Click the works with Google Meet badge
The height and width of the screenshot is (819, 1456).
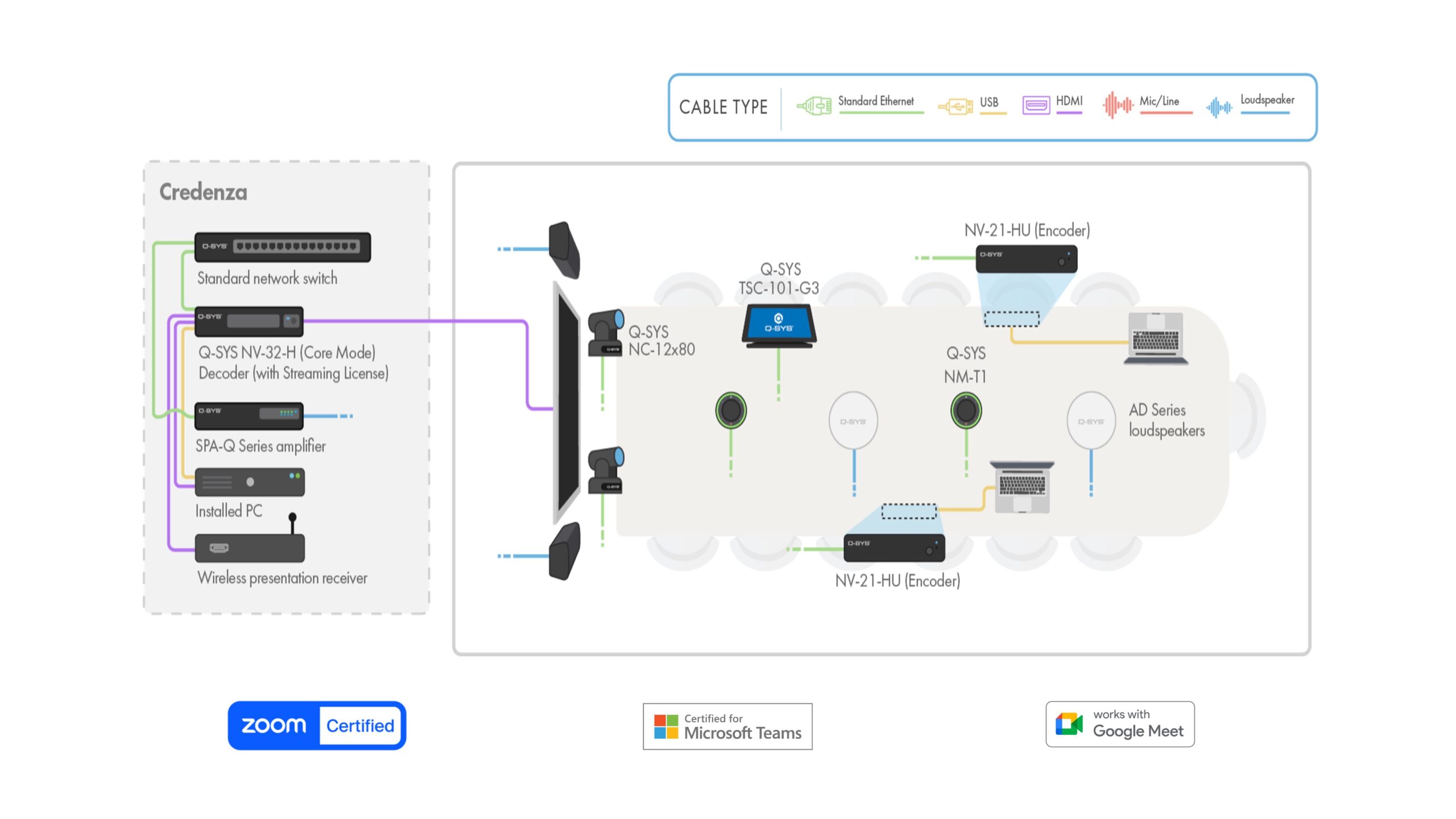(x=1119, y=724)
